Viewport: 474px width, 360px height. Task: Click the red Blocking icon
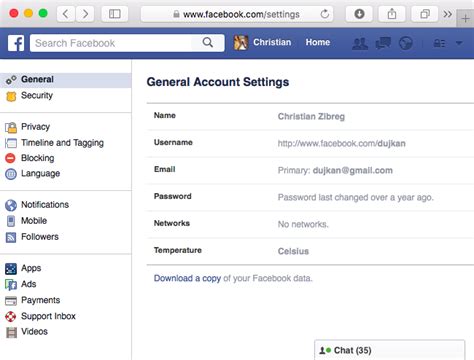10,158
